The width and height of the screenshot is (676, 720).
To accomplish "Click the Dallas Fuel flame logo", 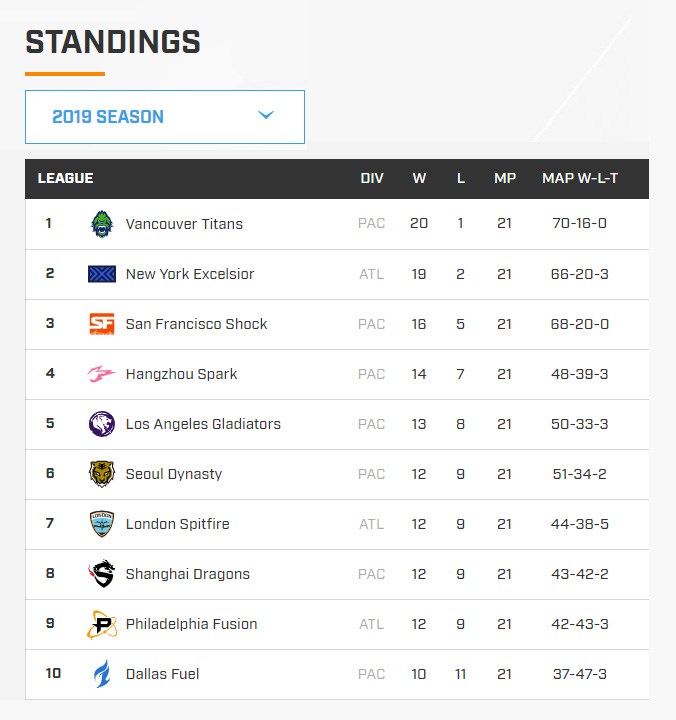I will (101, 674).
